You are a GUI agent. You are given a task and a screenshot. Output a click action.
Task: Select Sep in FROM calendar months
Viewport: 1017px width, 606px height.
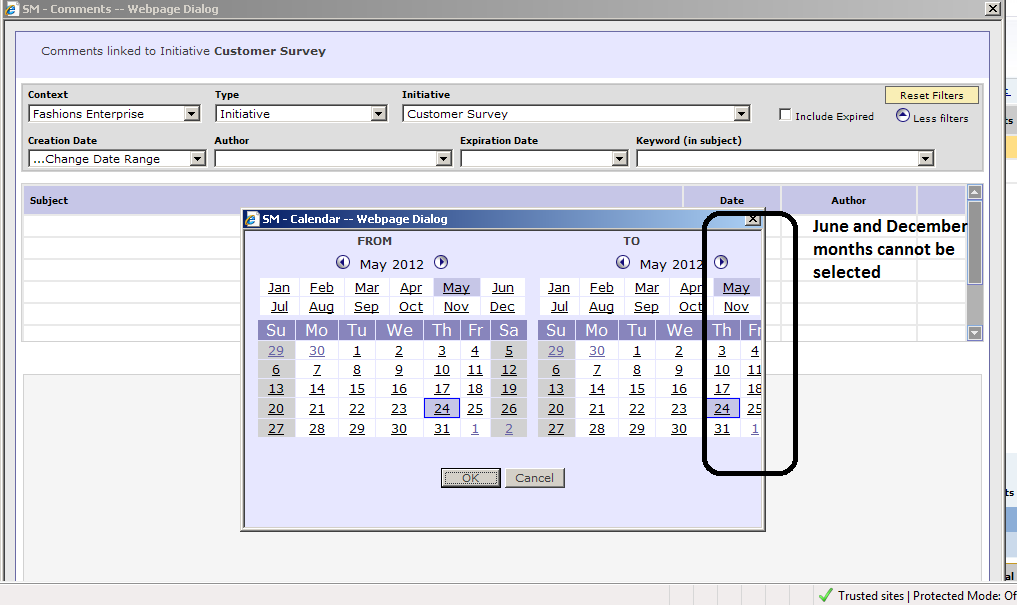point(366,306)
